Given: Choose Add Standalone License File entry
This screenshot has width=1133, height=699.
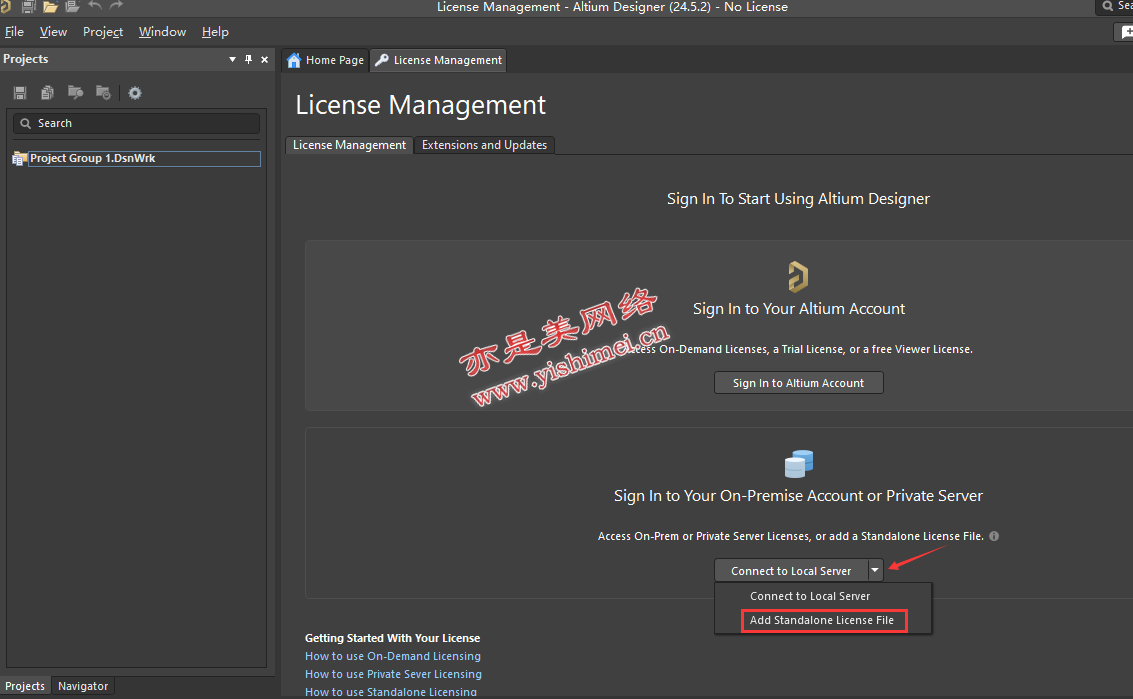Looking at the screenshot, I should pos(822,620).
